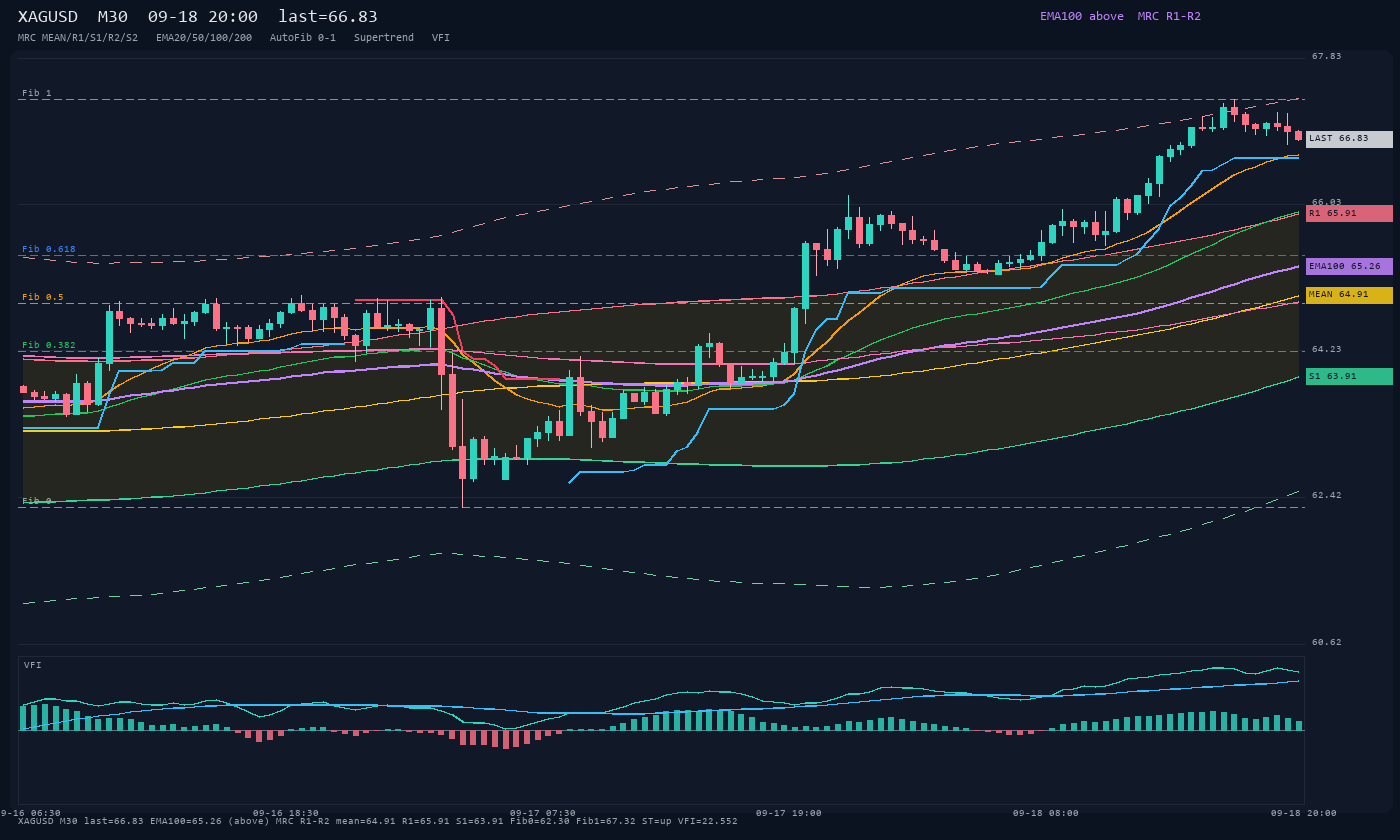Click the MRC MEAN/R1/S1/R2/S2 legend entry
Viewport: 1400px width, 840px height.
pos(78,38)
